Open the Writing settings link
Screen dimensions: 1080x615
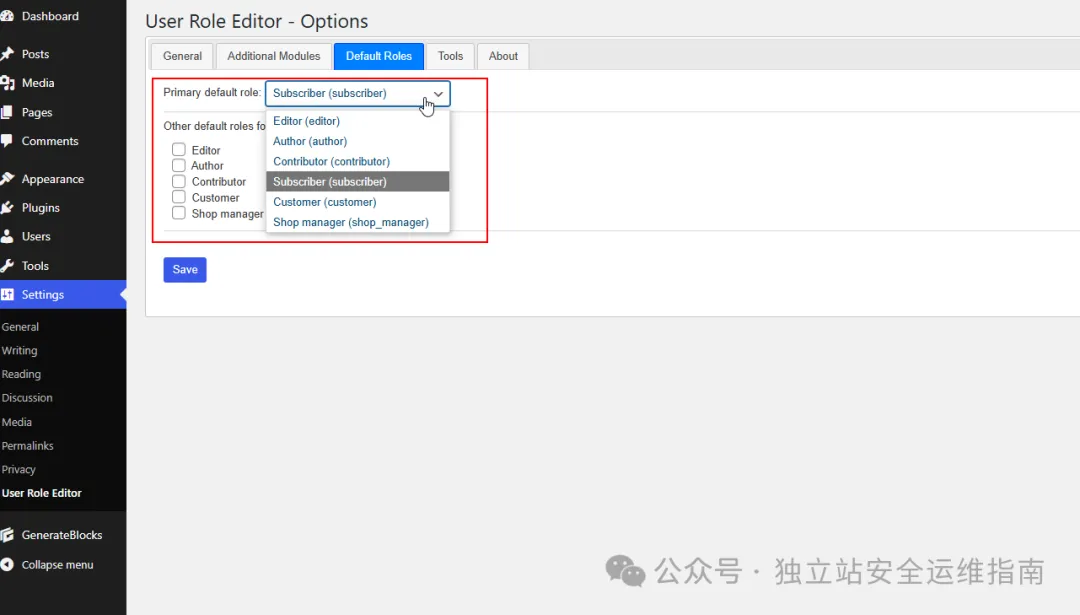(x=19, y=351)
